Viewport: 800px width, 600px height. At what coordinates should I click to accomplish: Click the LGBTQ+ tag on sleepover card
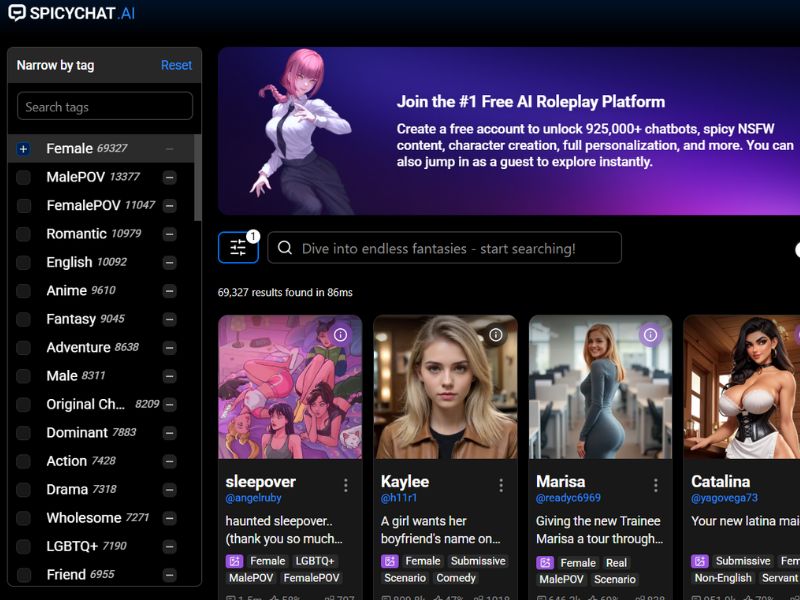pyautogui.click(x=315, y=561)
